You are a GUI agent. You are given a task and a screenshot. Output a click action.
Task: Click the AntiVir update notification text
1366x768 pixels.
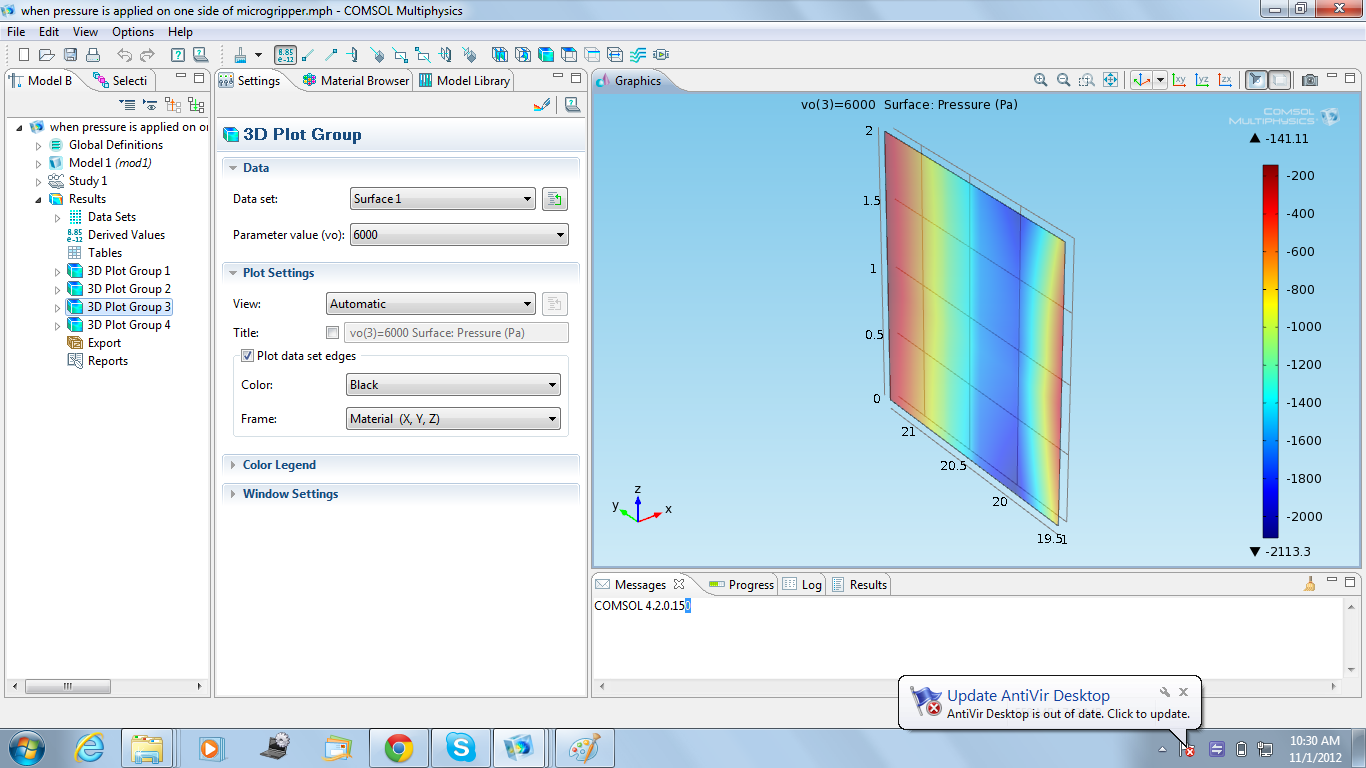tap(1068, 714)
